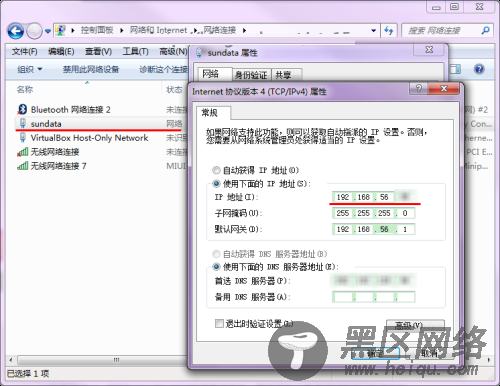Image resolution: width=500 pixels, height=386 pixels.
Task: Click the Control Panel icon in address bar
Action: 60,30
